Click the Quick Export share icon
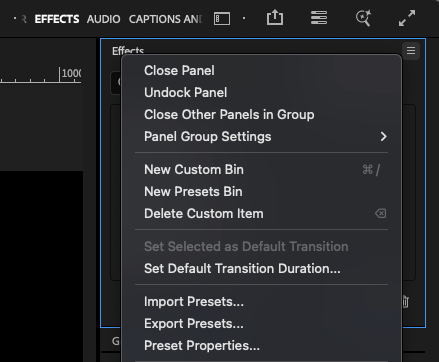The image size is (439, 362). click(x=275, y=17)
